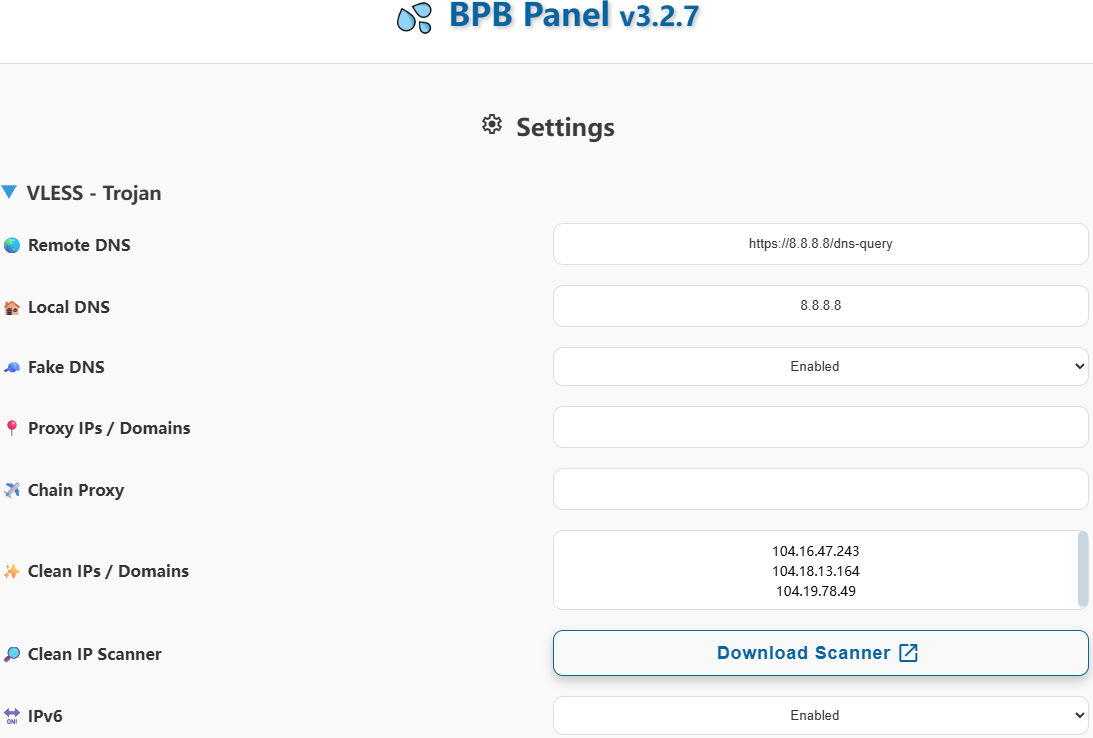Click the cap icon beside Fake DNS
This screenshot has width=1093, height=738.
(12, 367)
